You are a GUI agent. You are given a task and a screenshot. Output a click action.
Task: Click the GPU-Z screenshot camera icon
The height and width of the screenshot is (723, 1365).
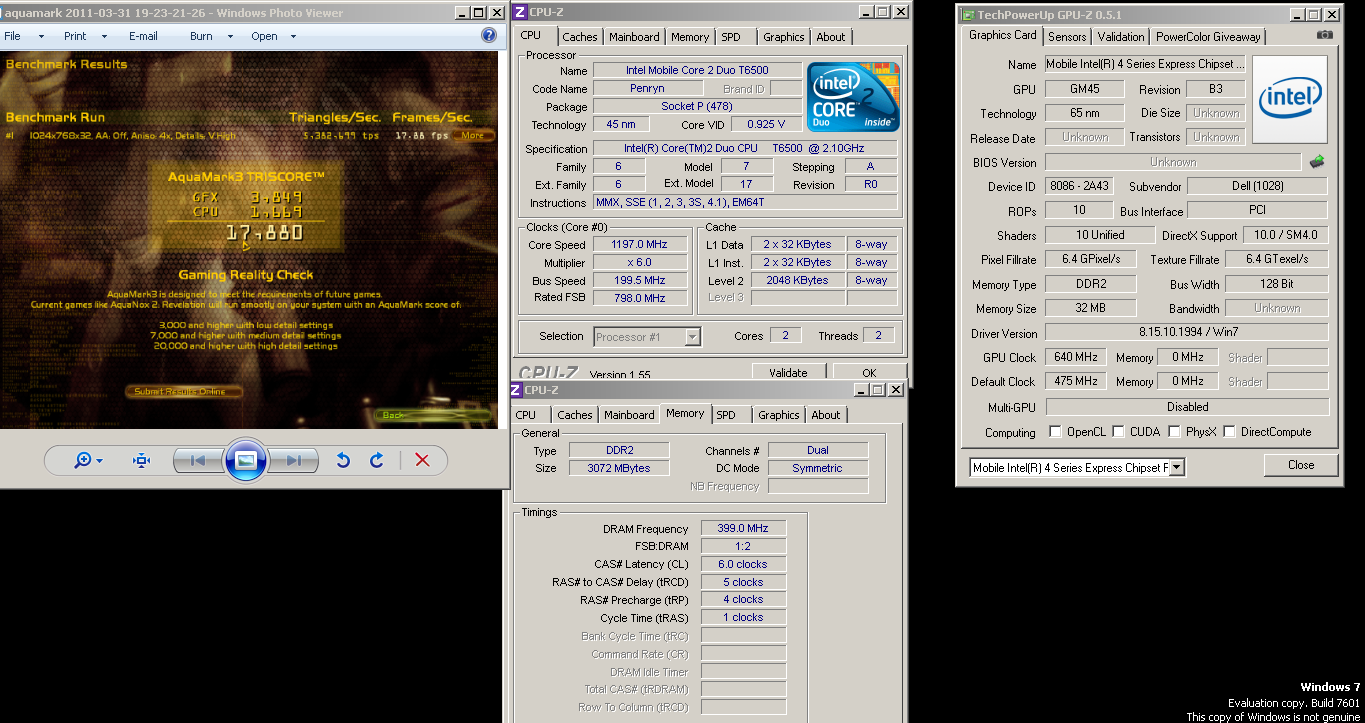pyautogui.click(x=1325, y=35)
